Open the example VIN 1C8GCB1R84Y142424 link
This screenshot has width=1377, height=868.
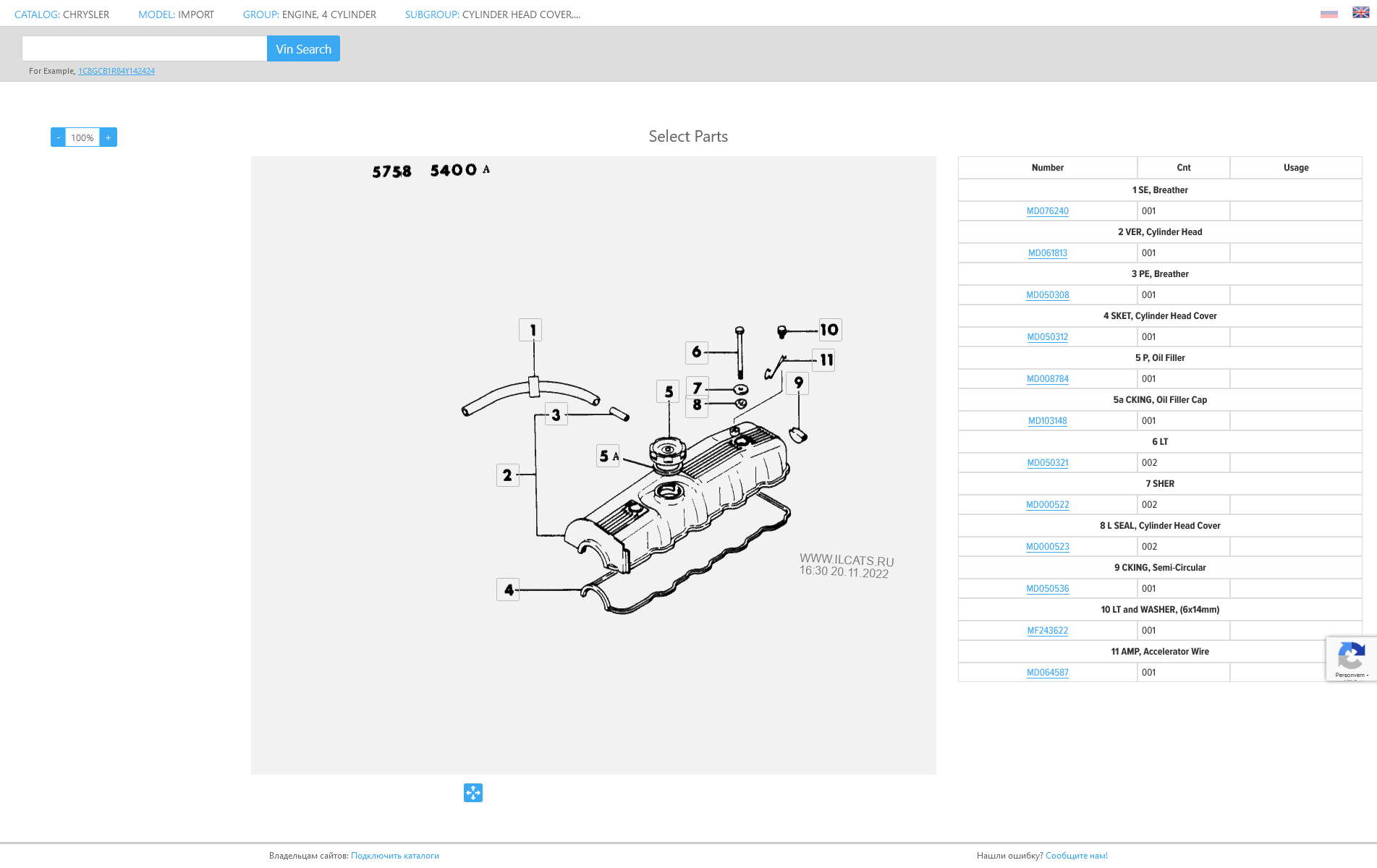[116, 71]
